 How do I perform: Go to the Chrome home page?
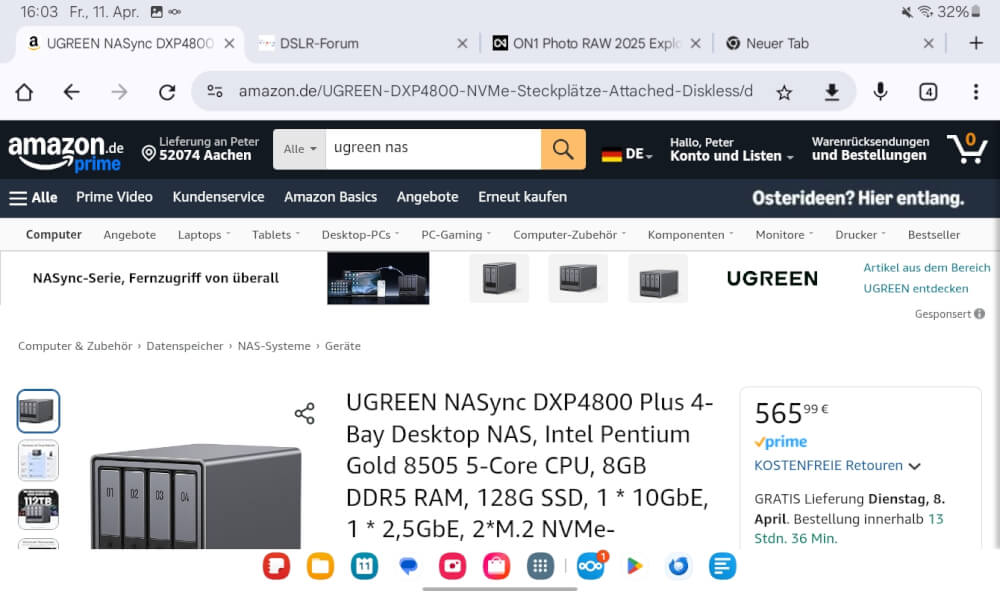(24, 92)
